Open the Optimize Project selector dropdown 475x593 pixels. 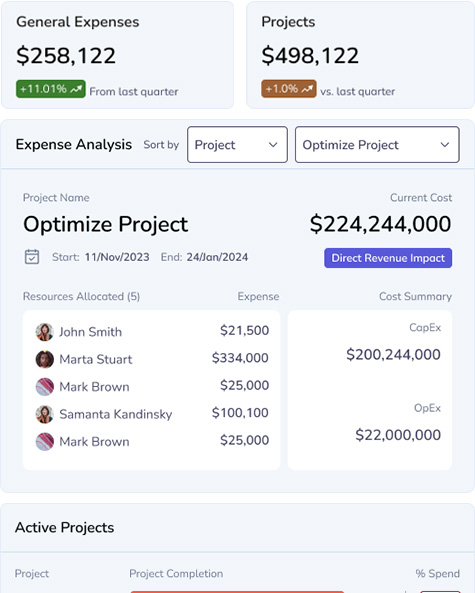(x=377, y=144)
